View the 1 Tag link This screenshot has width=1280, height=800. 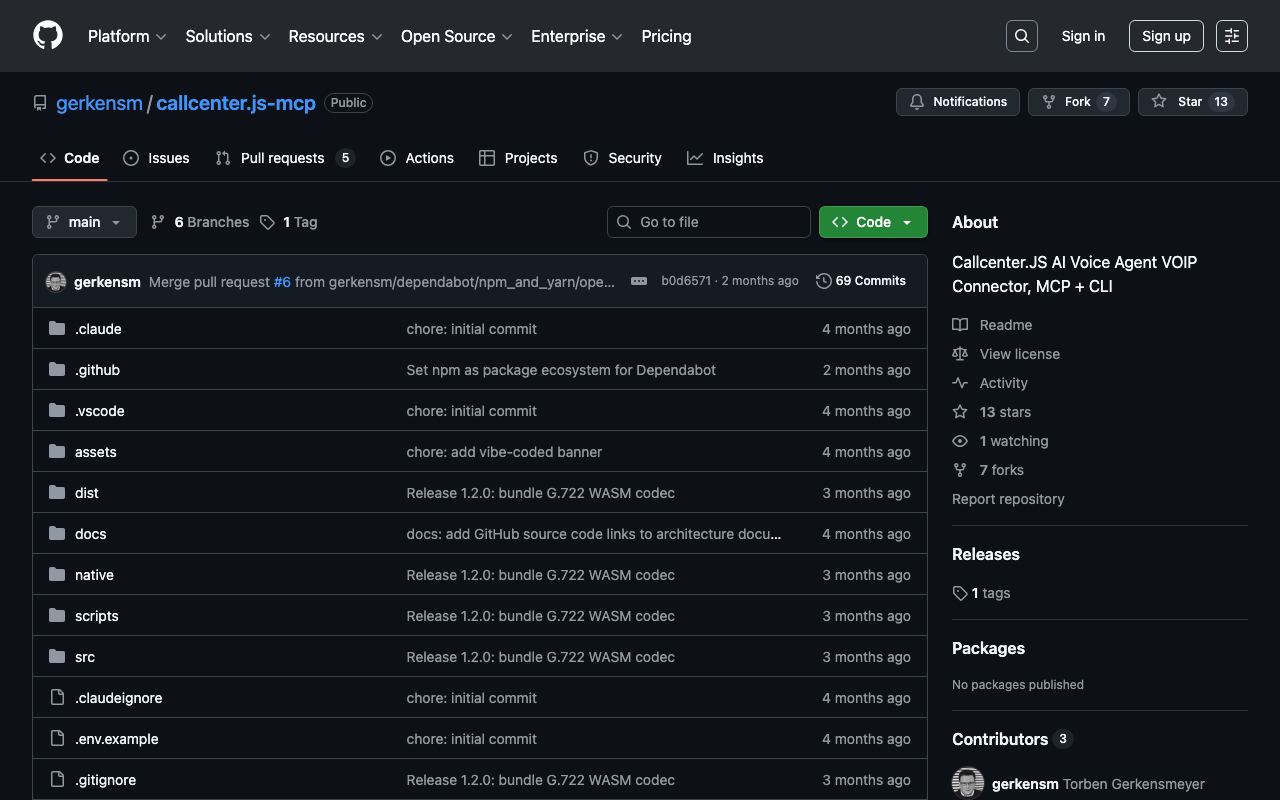click(x=299, y=222)
